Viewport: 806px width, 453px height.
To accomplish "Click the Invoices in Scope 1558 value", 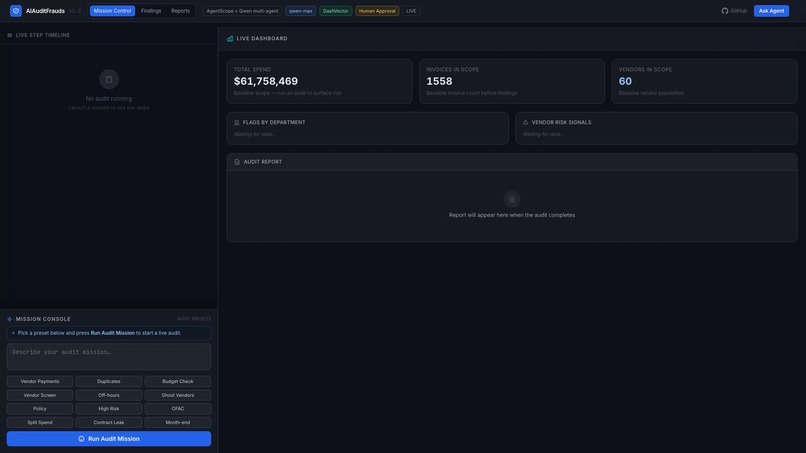I will (x=439, y=81).
